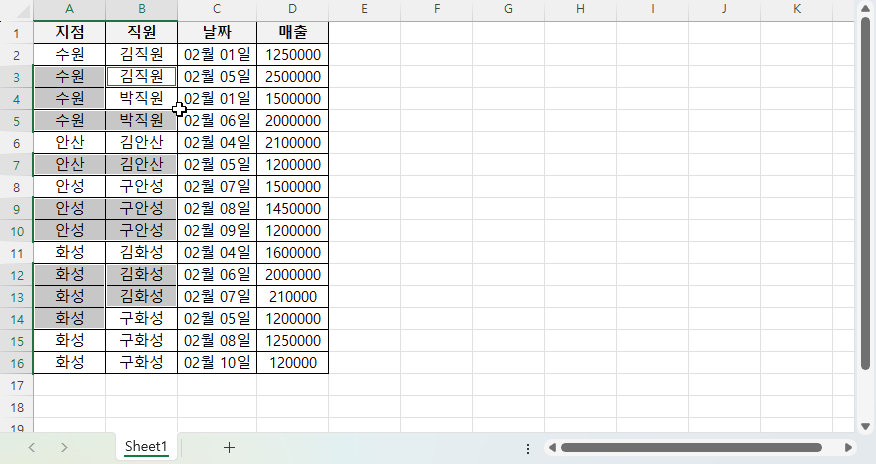Click the horizontal scrollbar's left arrow
Viewport: 876px width, 464px height.
[x=552, y=447]
